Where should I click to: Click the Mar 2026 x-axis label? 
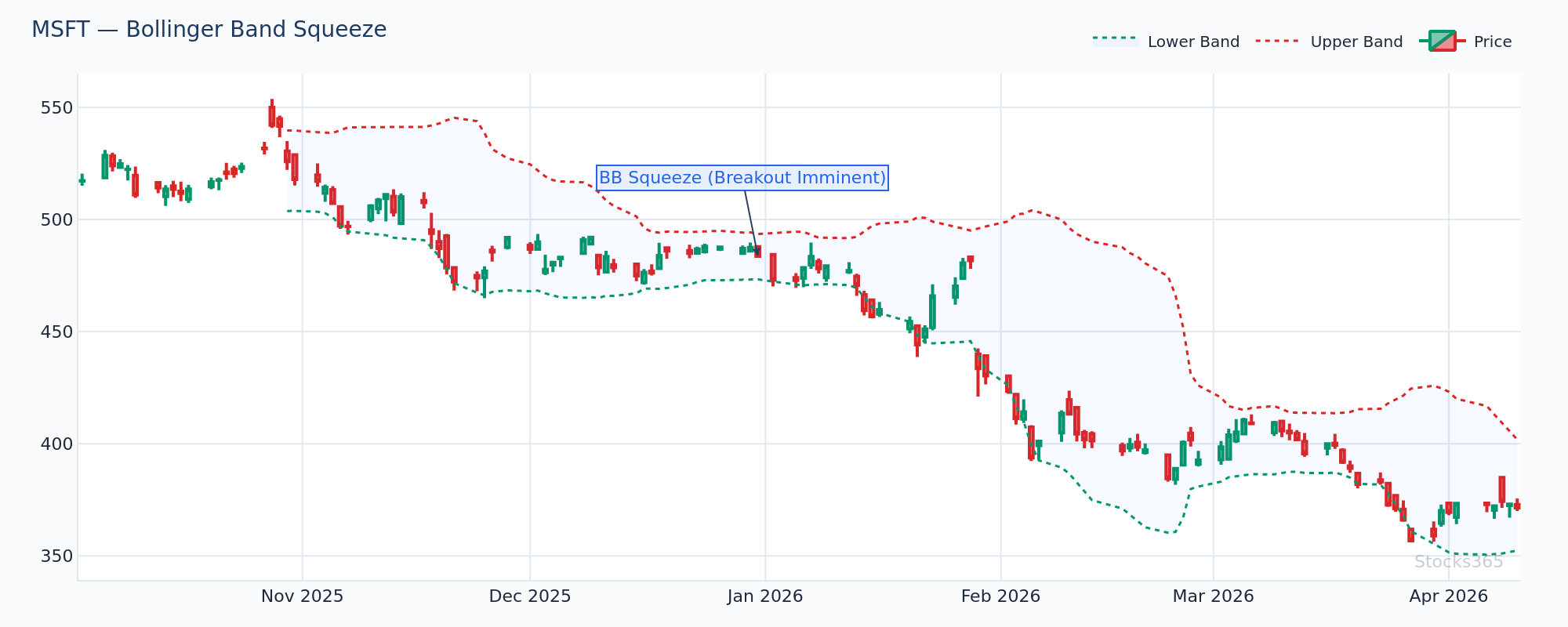click(1213, 596)
